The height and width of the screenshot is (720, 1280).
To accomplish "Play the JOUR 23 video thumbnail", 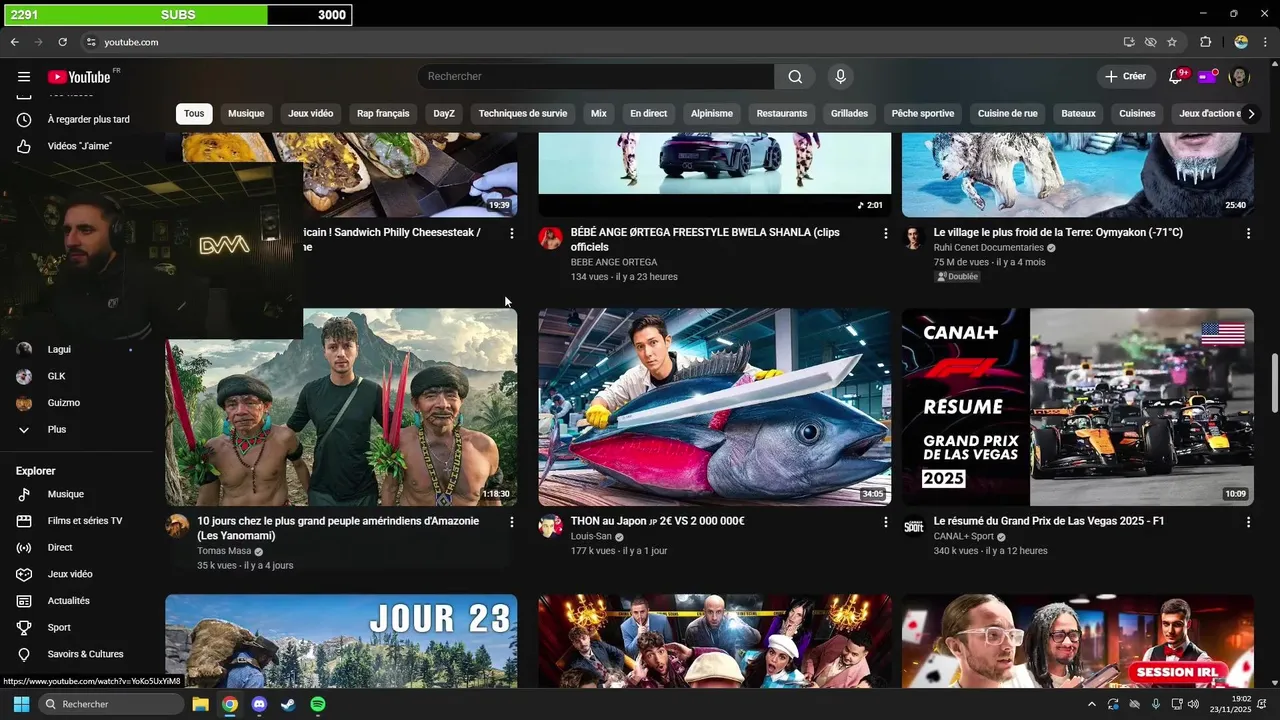I will click(x=341, y=641).
